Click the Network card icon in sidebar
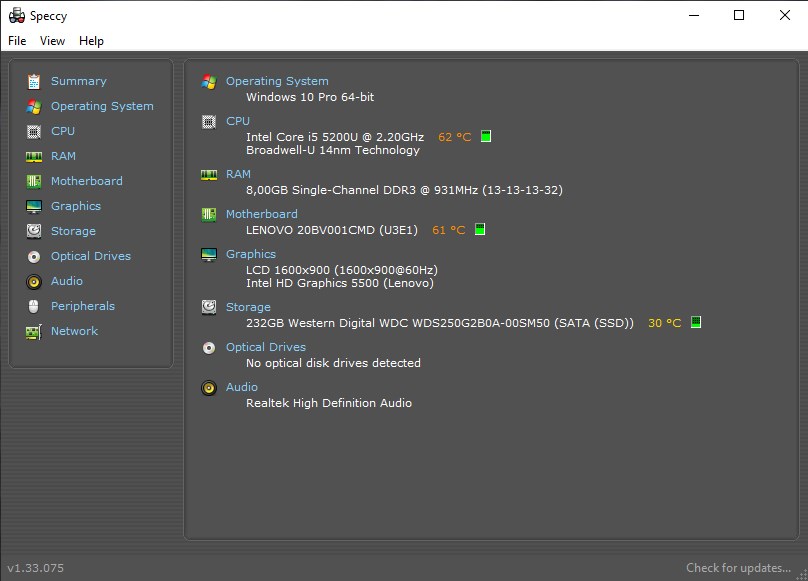 tap(34, 331)
